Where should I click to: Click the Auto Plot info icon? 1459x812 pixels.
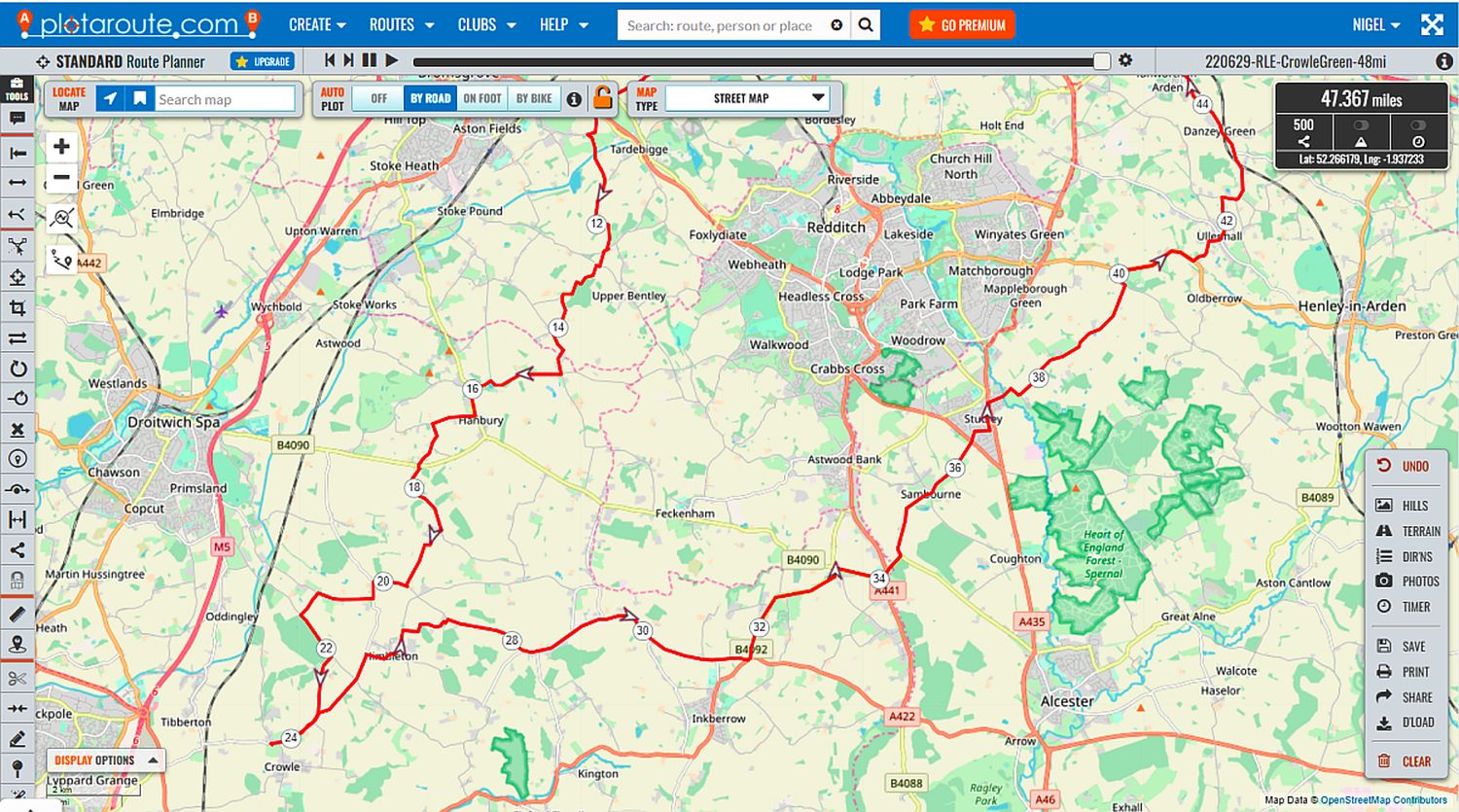pos(574,99)
